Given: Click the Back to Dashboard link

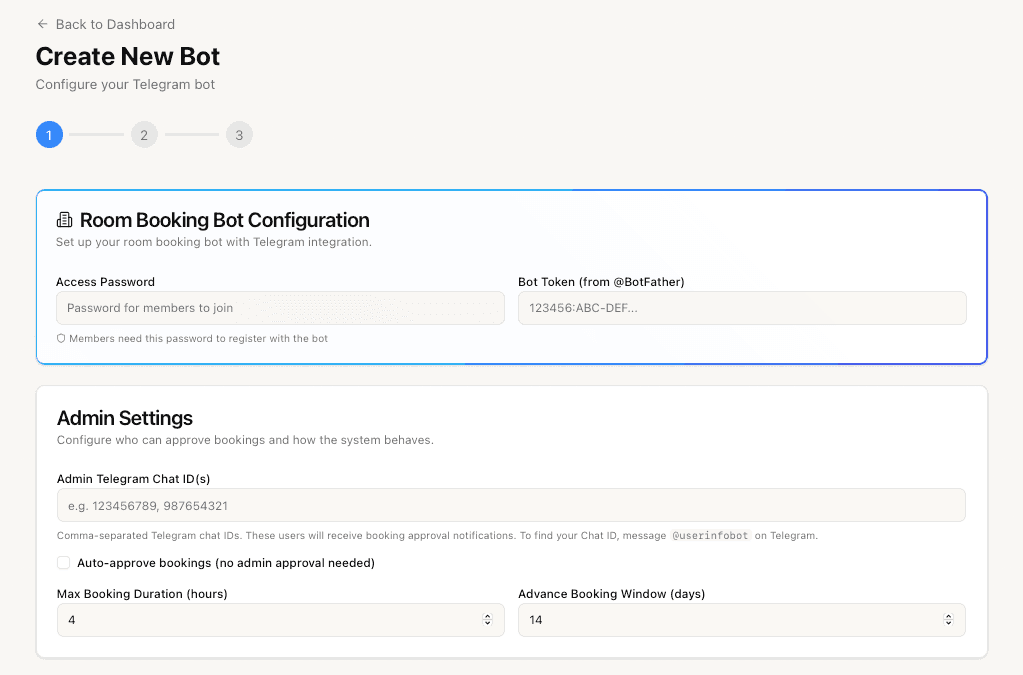Looking at the screenshot, I should [106, 24].
